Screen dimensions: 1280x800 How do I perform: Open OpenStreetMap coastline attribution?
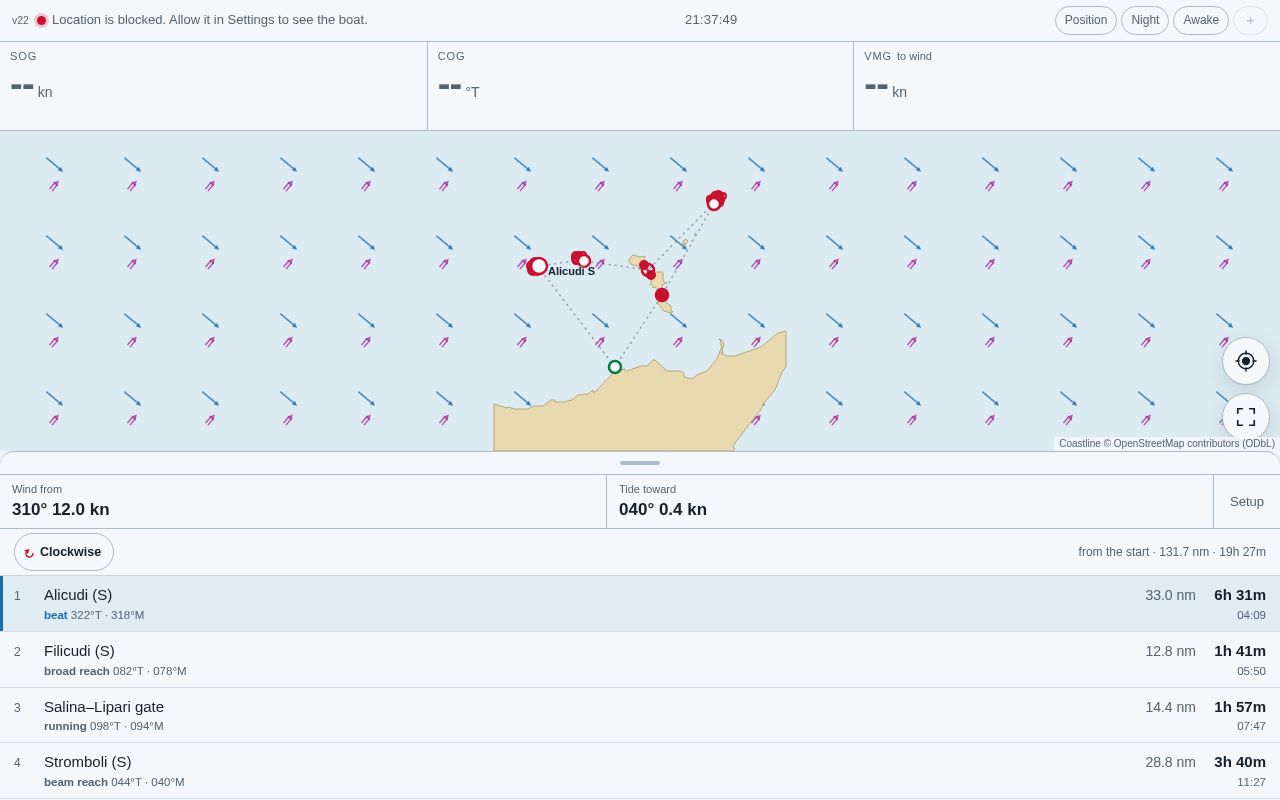1167,444
